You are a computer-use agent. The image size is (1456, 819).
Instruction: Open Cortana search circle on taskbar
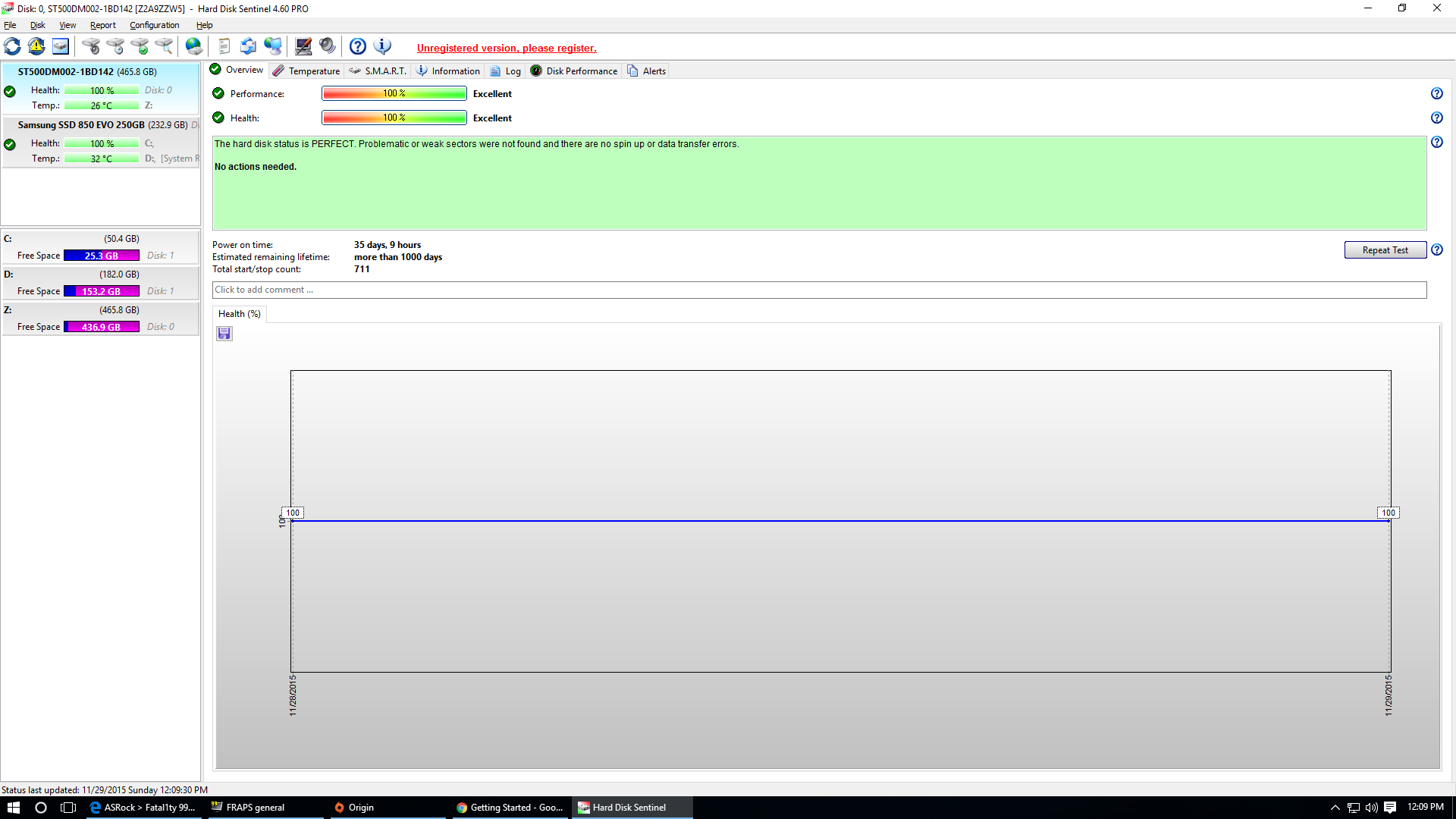41,808
